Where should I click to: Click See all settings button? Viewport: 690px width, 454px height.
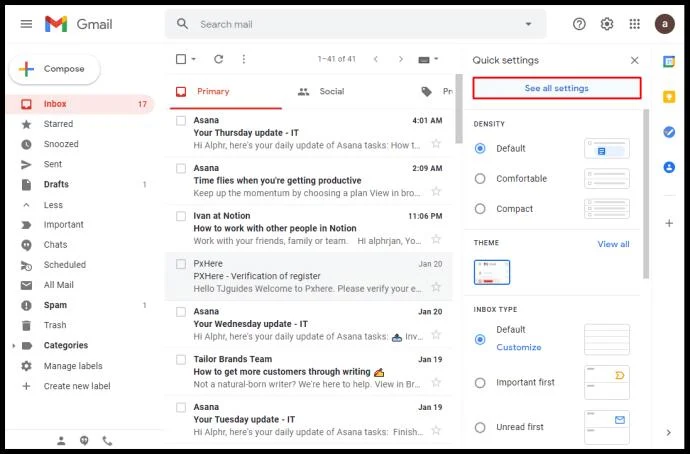(x=557, y=88)
